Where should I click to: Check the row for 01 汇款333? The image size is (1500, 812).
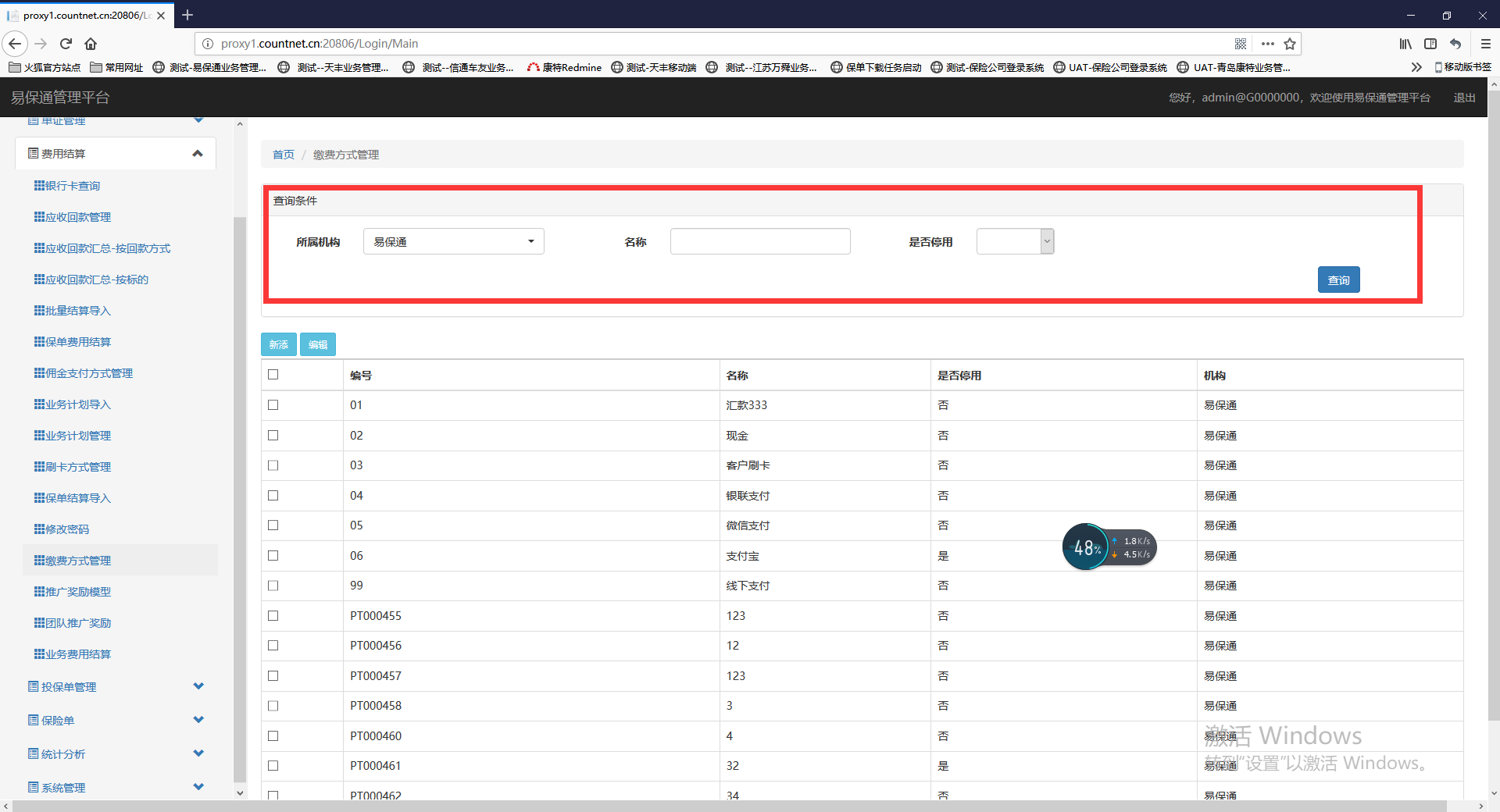[x=273, y=404]
